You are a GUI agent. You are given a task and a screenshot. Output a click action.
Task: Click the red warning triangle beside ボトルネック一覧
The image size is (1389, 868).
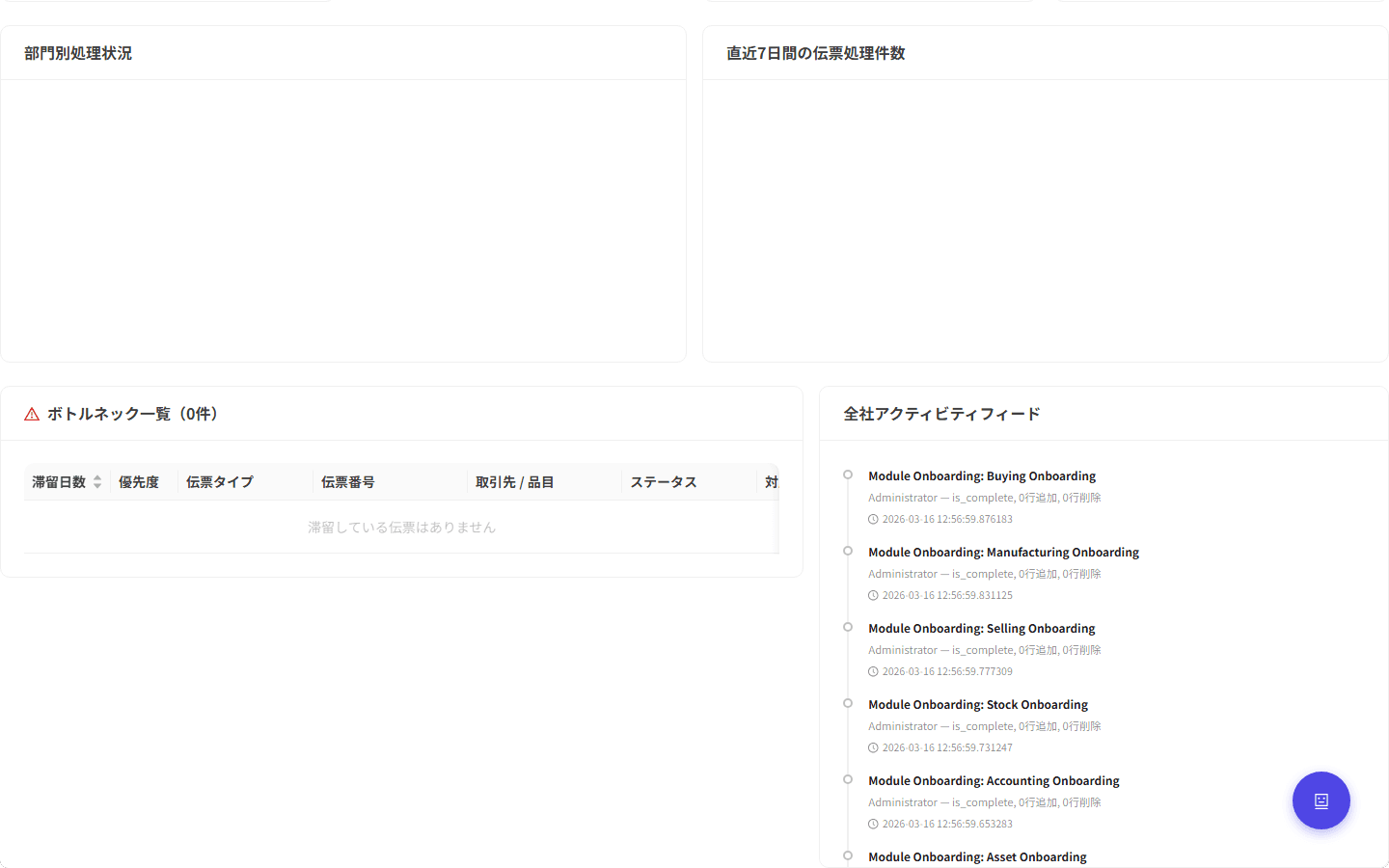(x=32, y=413)
